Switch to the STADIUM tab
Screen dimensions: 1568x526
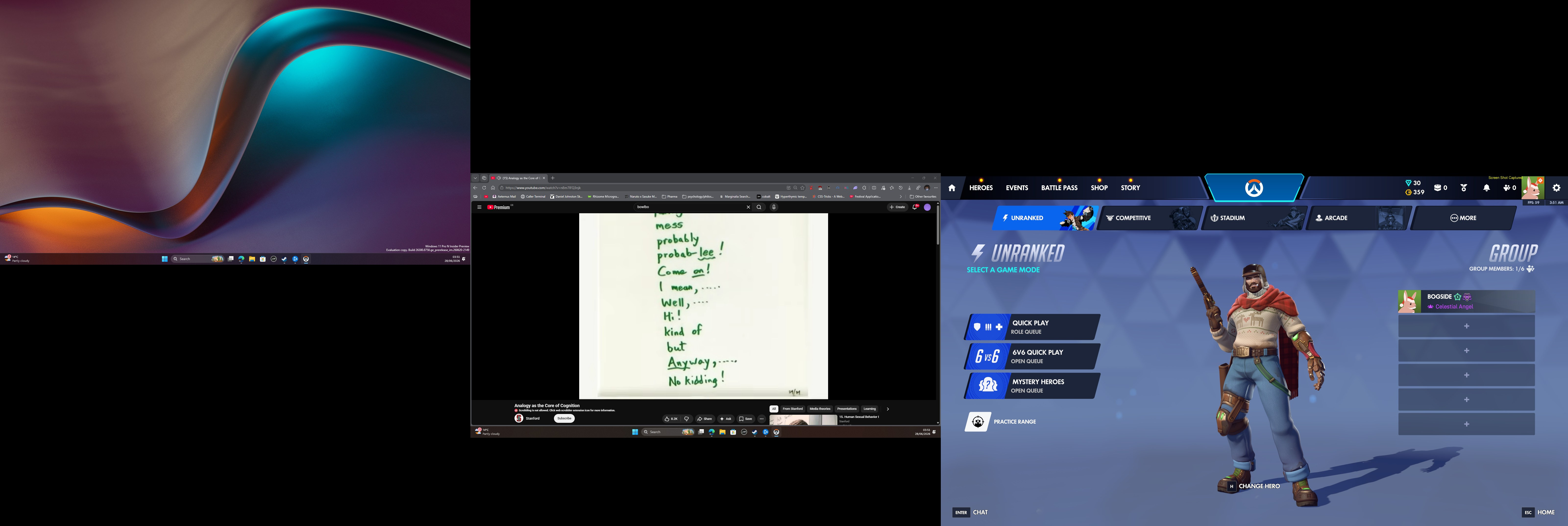(x=1254, y=218)
